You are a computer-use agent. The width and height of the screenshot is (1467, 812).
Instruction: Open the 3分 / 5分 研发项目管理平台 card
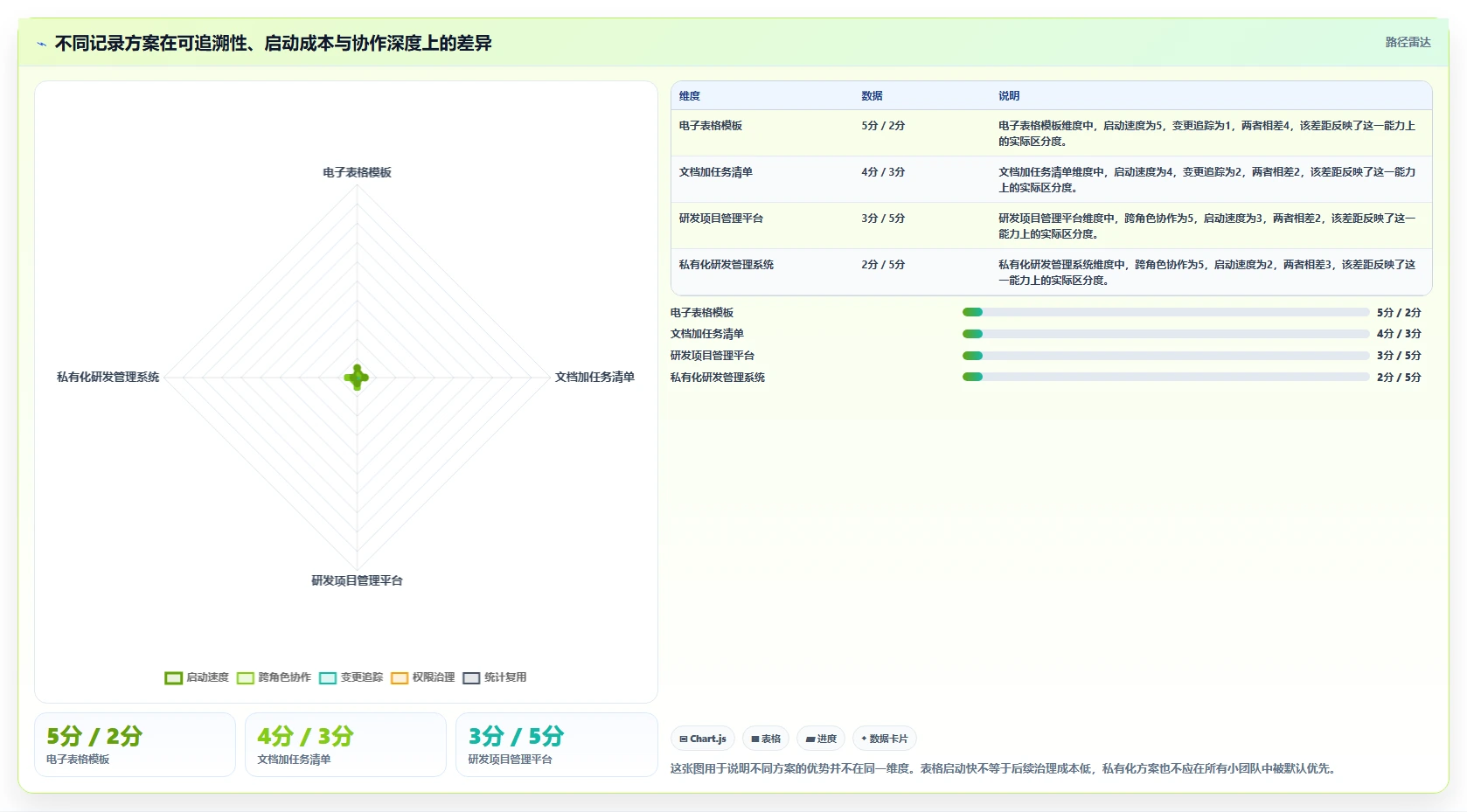coord(556,745)
